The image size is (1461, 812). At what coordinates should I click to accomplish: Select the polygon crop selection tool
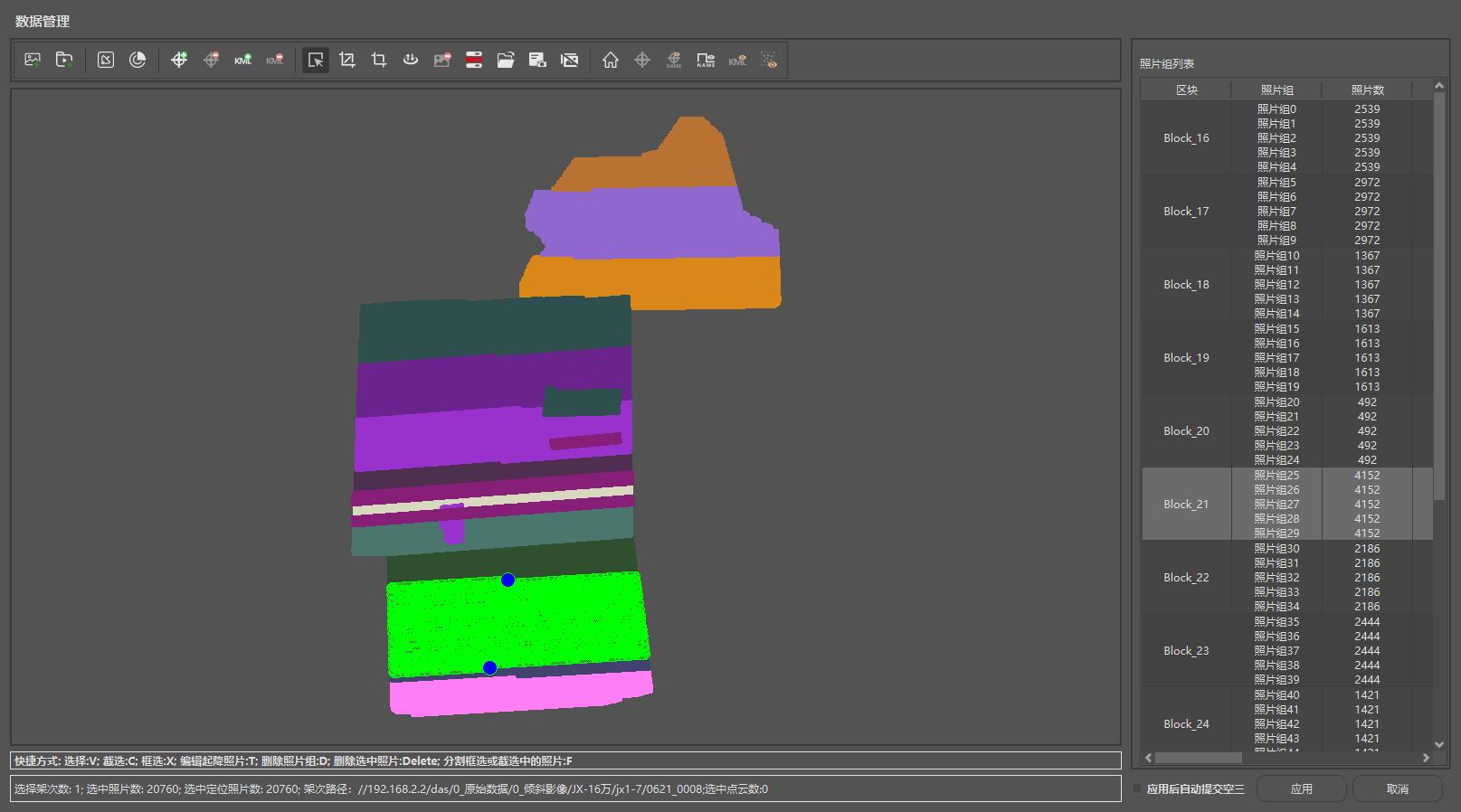347,60
